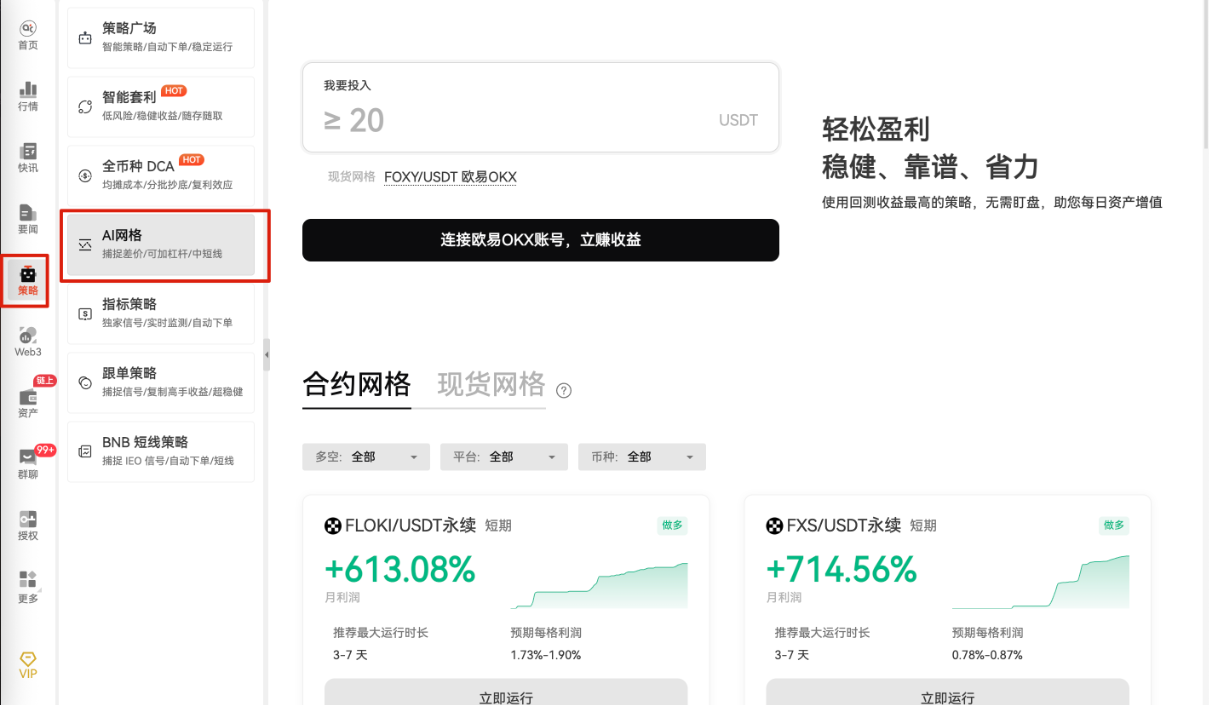The image size is (1209, 705).
Task: Click the FXS/USDT profit chart thumbnail
Action: point(1040,582)
